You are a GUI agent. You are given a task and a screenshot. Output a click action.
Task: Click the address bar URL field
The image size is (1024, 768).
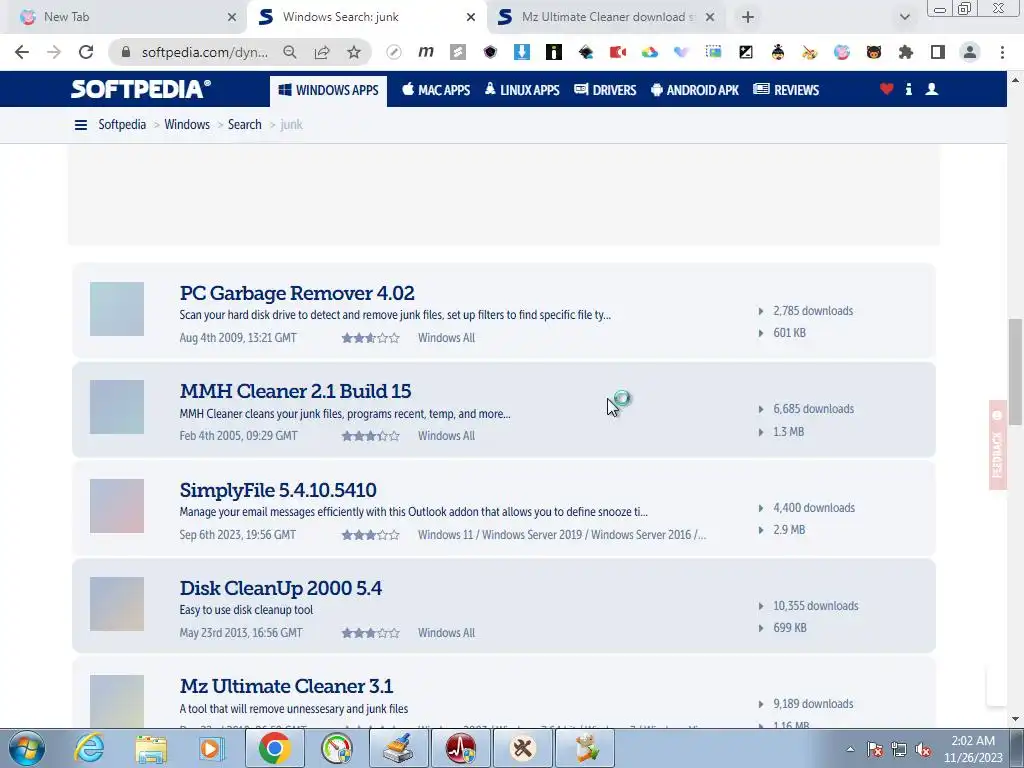204,52
